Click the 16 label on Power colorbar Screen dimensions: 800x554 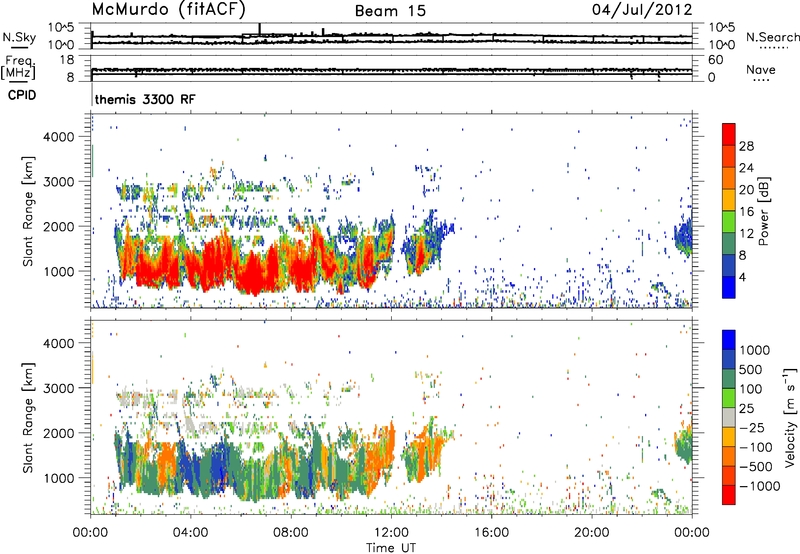click(746, 212)
